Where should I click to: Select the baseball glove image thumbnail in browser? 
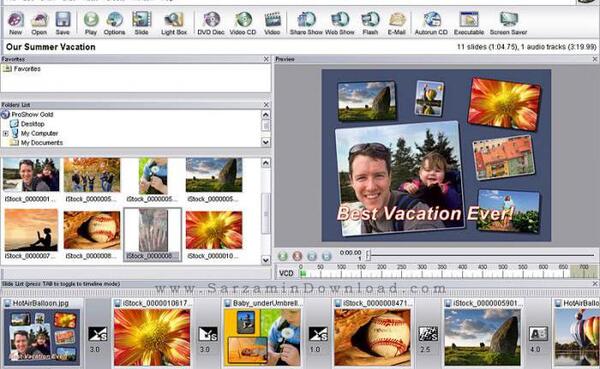92,230
